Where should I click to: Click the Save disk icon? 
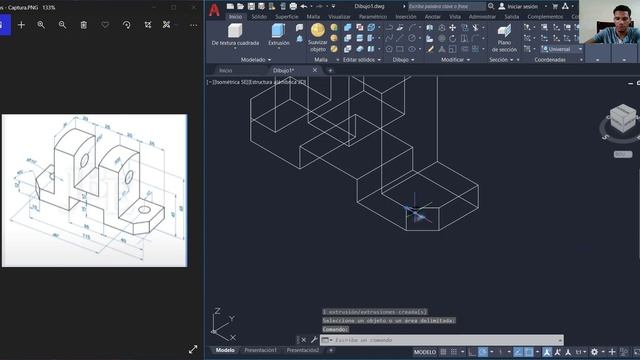[x=251, y=6]
